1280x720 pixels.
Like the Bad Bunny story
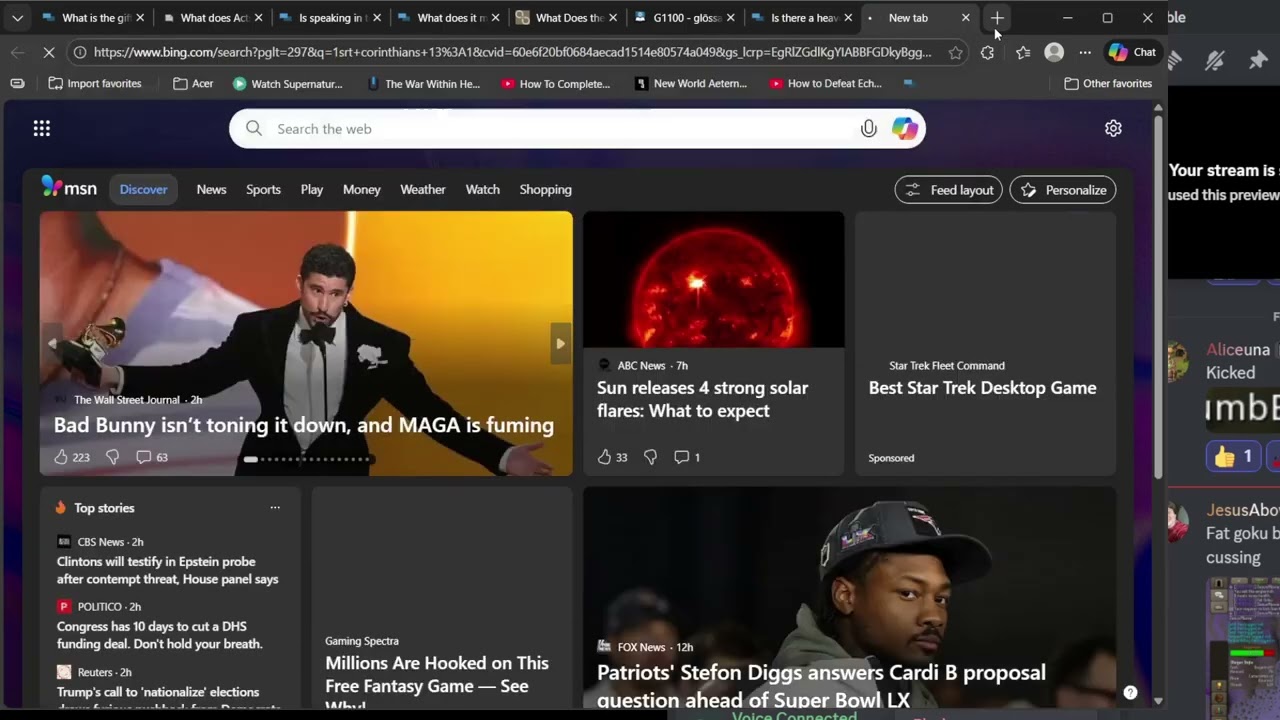tap(61, 457)
